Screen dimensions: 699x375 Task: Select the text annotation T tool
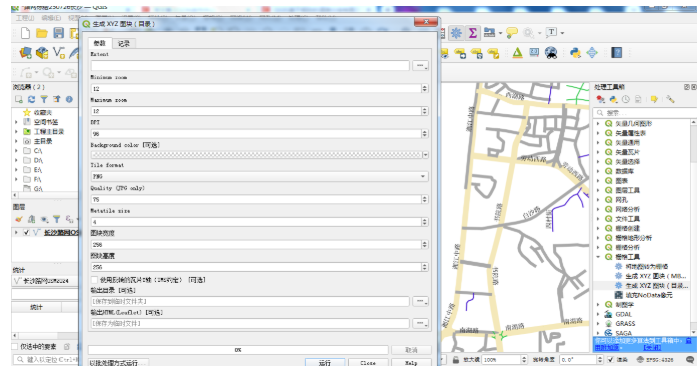coord(552,32)
